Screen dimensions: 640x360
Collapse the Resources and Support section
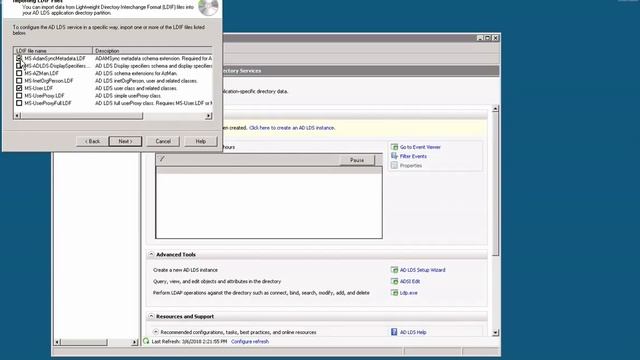(x=151, y=316)
